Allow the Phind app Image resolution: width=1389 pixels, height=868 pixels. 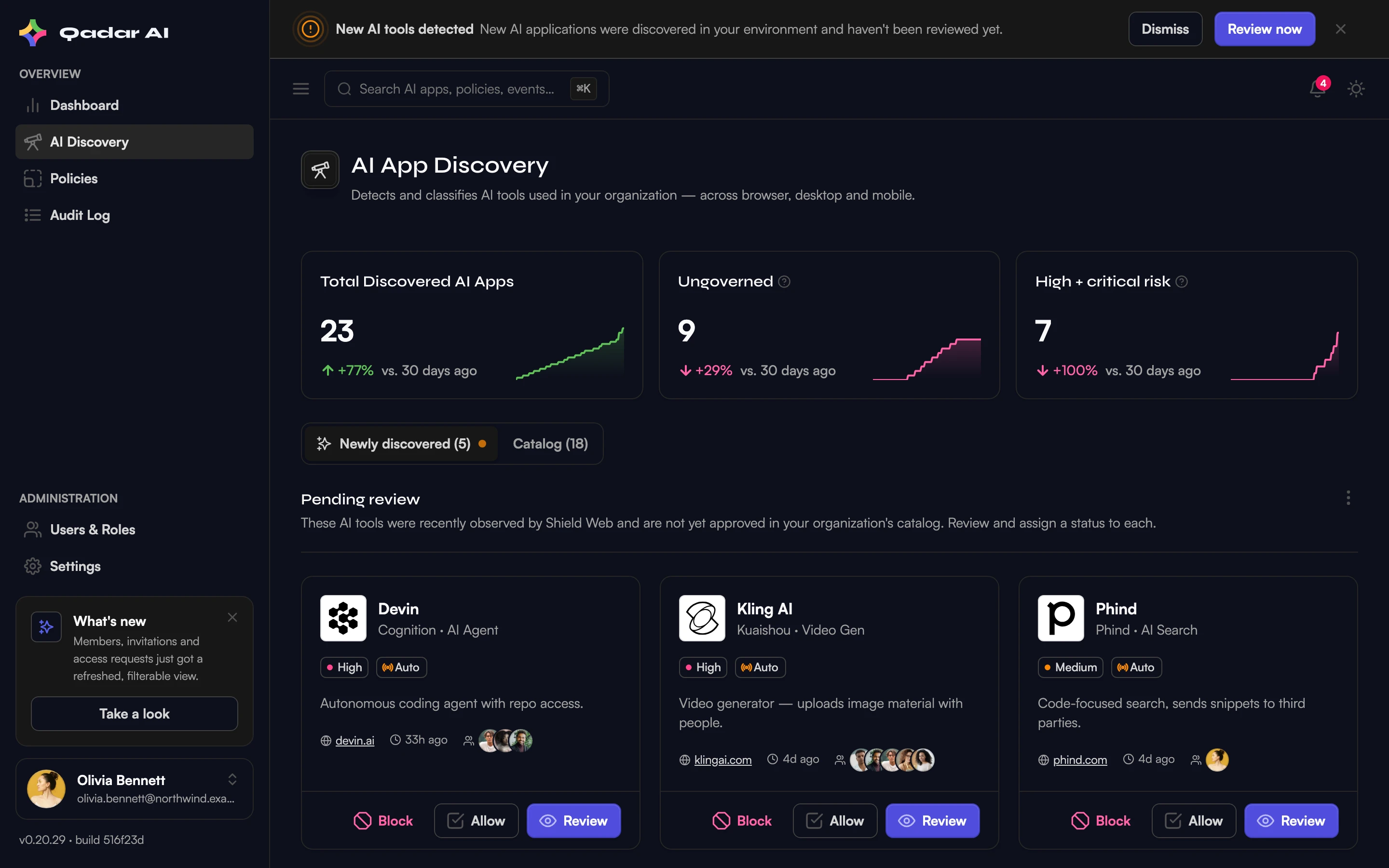tap(1193, 821)
